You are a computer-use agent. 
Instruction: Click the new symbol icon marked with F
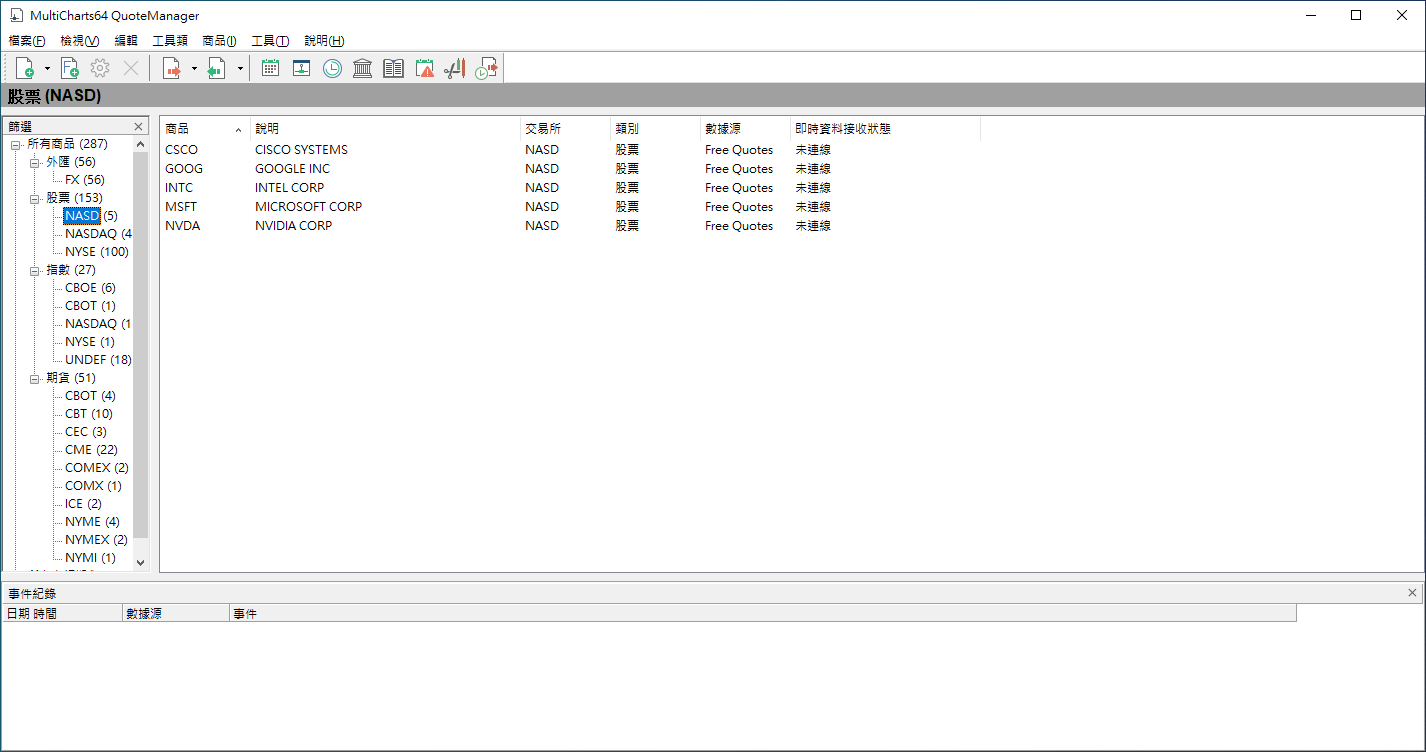tap(69, 68)
